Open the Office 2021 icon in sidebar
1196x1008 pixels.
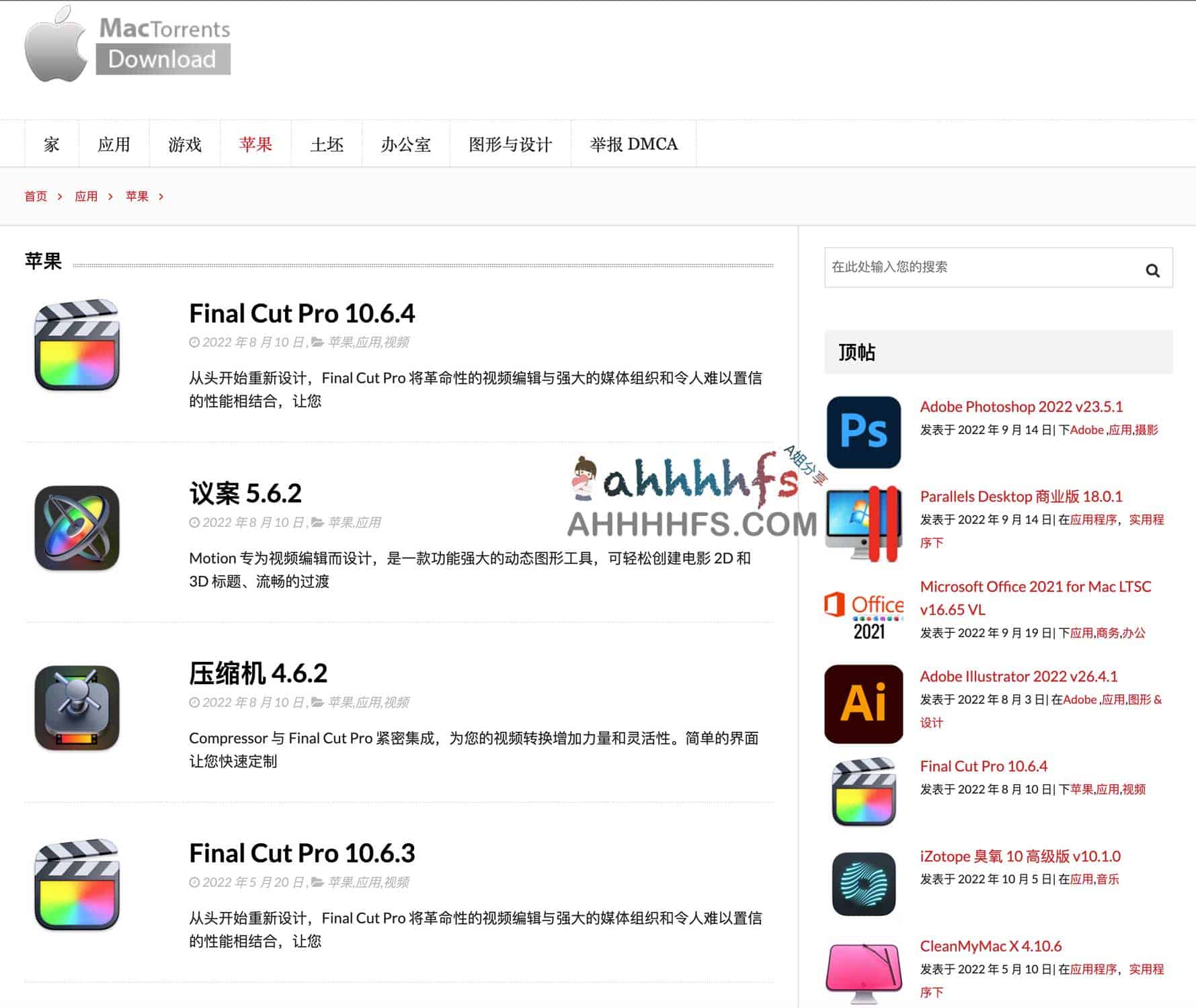click(x=864, y=615)
